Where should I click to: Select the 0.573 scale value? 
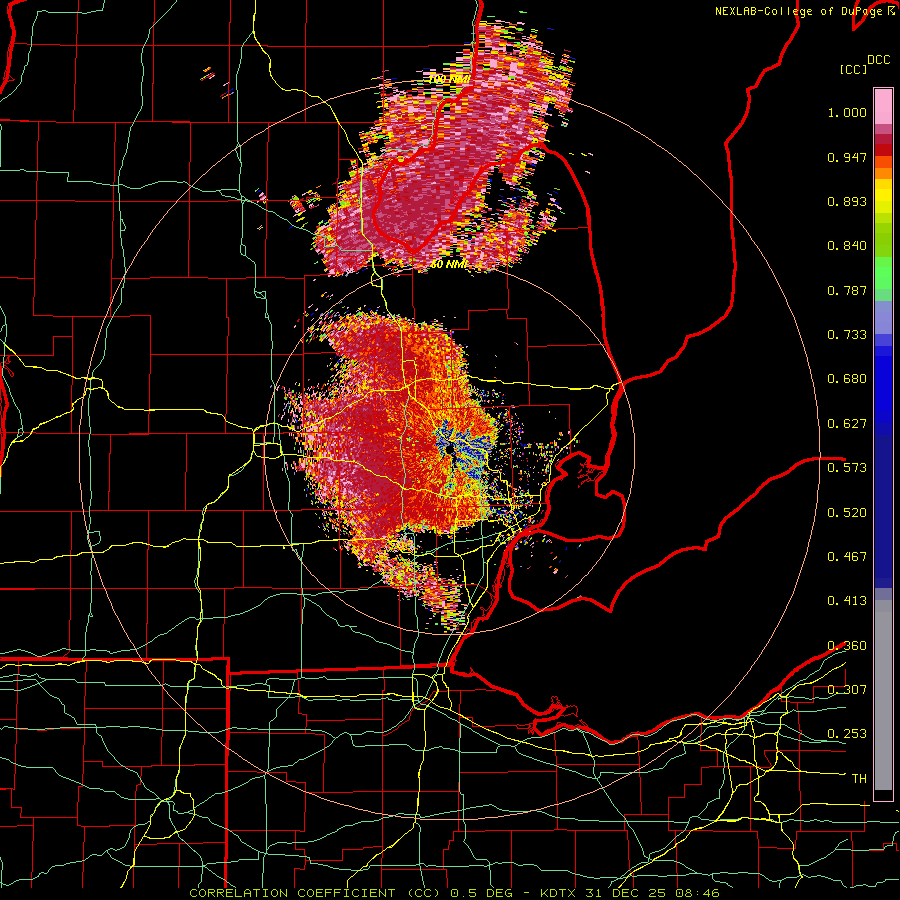(x=847, y=468)
